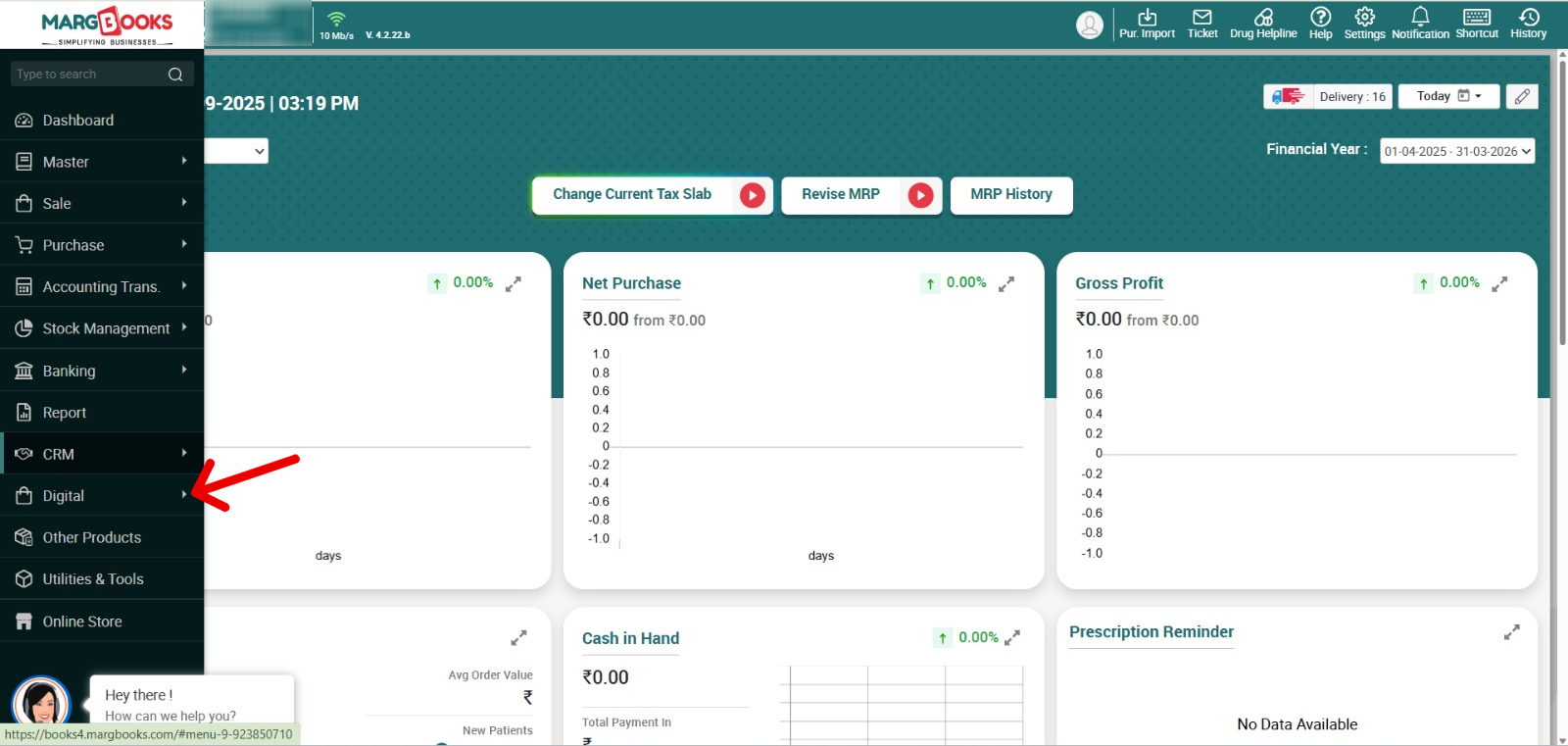Screen dimensions: 1568x746
Task: Open the Financial Year dropdown
Action: (1457, 151)
